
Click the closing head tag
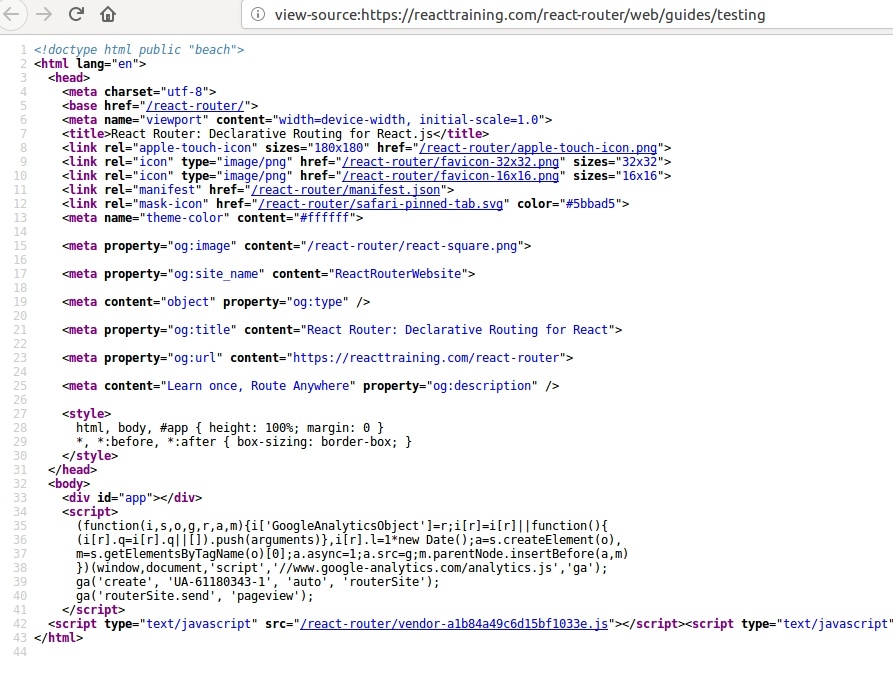[x=72, y=469]
